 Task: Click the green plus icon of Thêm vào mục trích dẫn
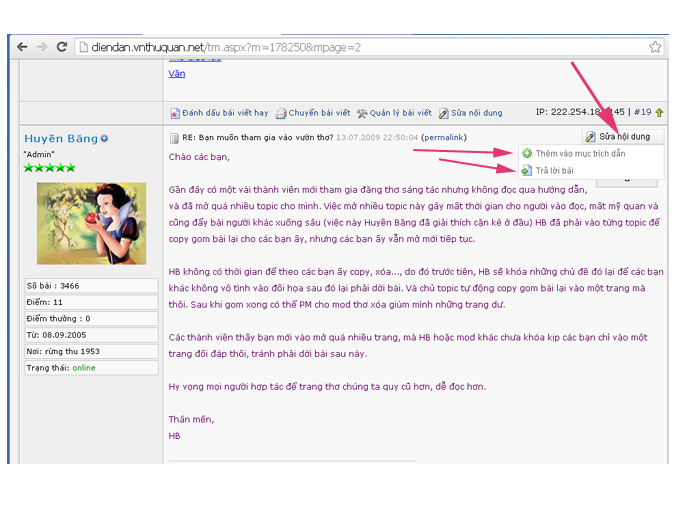click(527, 153)
